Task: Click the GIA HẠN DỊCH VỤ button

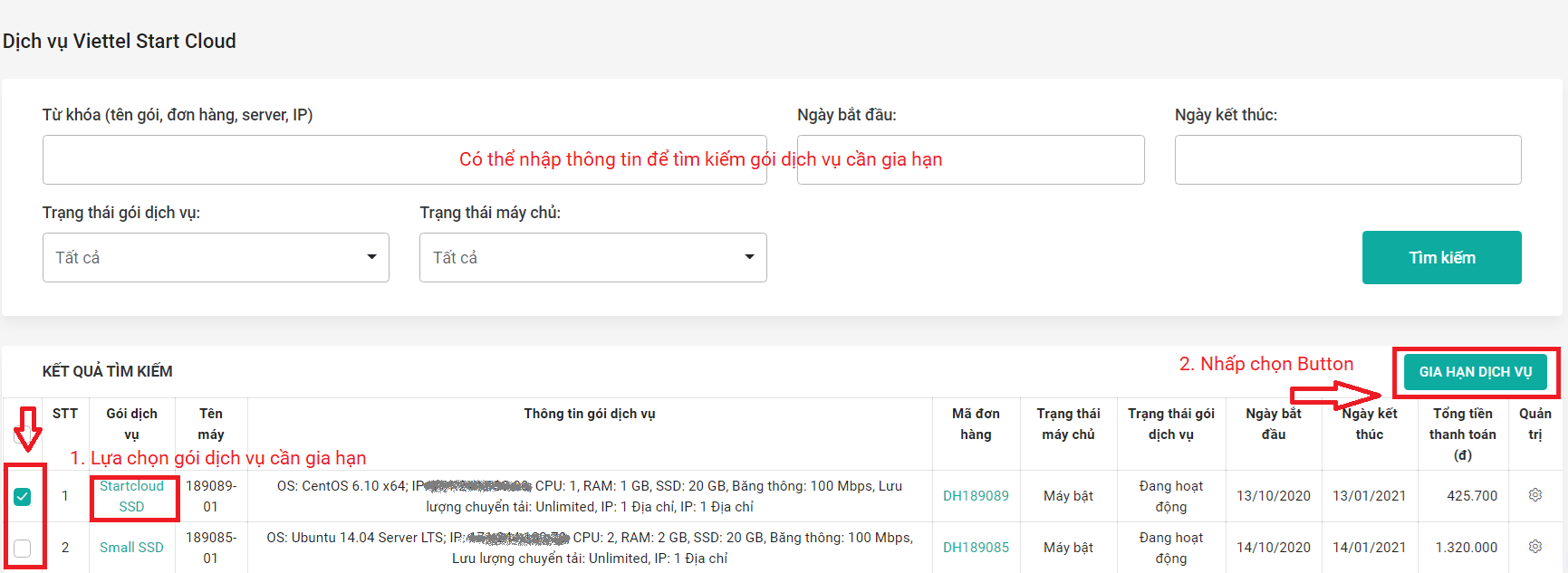Action: [1475, 372]
